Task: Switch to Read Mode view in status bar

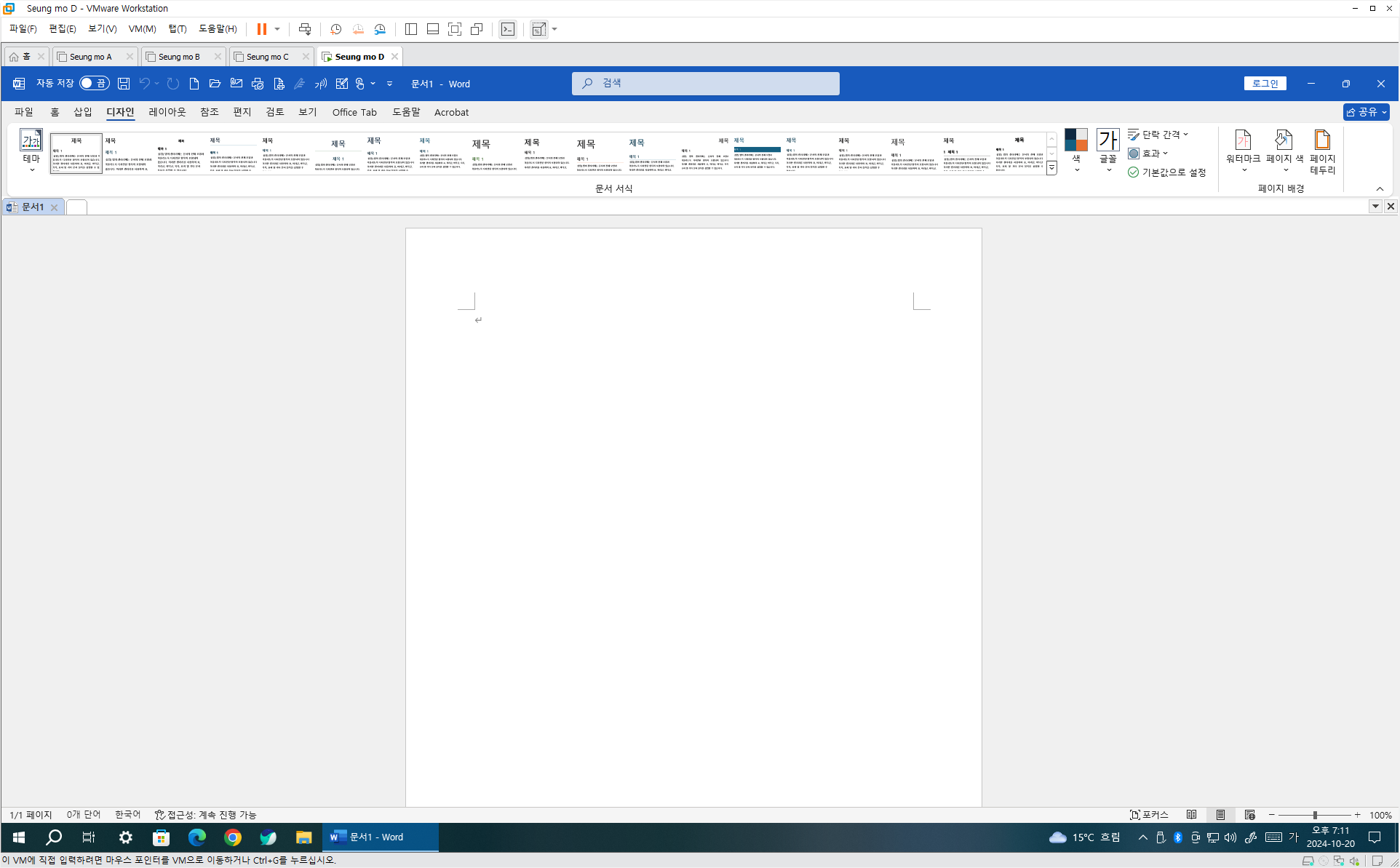Action: 1191,815
